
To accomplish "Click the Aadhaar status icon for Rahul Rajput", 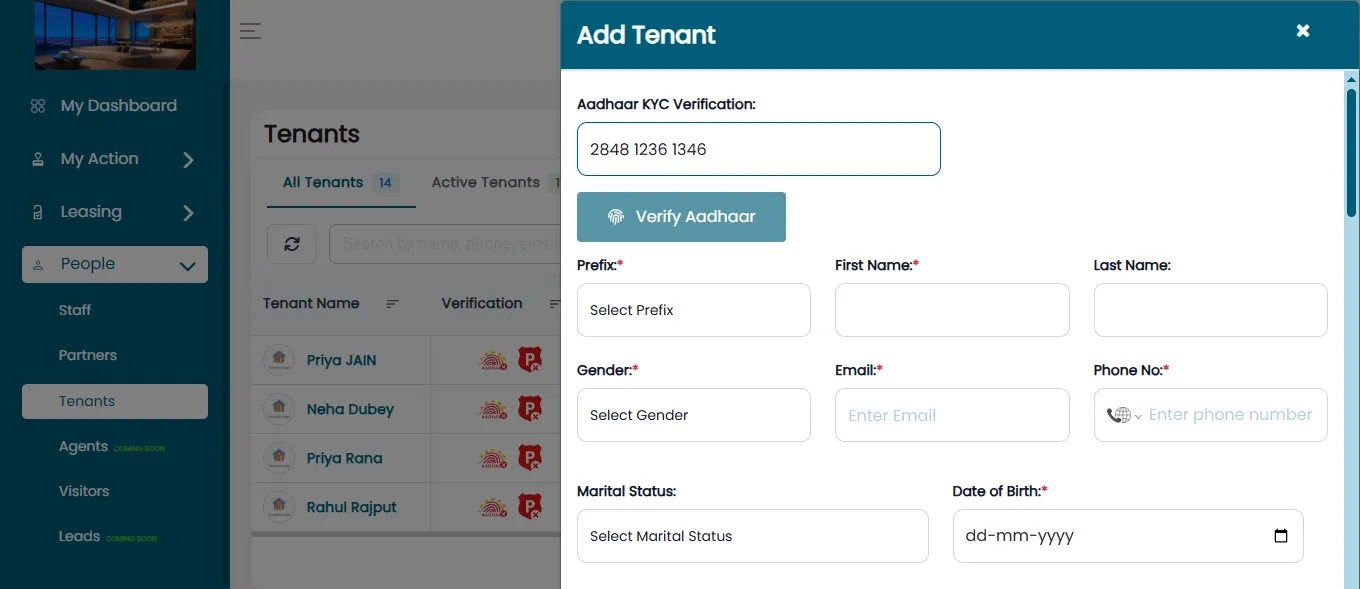I will click(494, 507).
